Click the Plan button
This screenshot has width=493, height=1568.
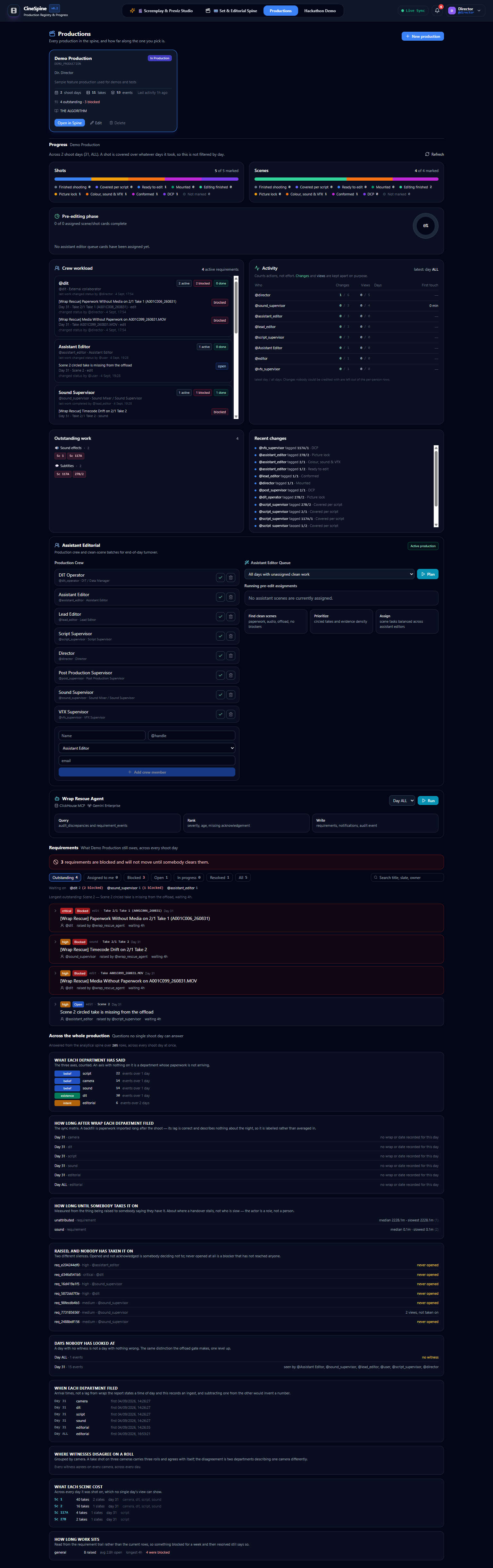pyautogui.click(x=428, y=574)
